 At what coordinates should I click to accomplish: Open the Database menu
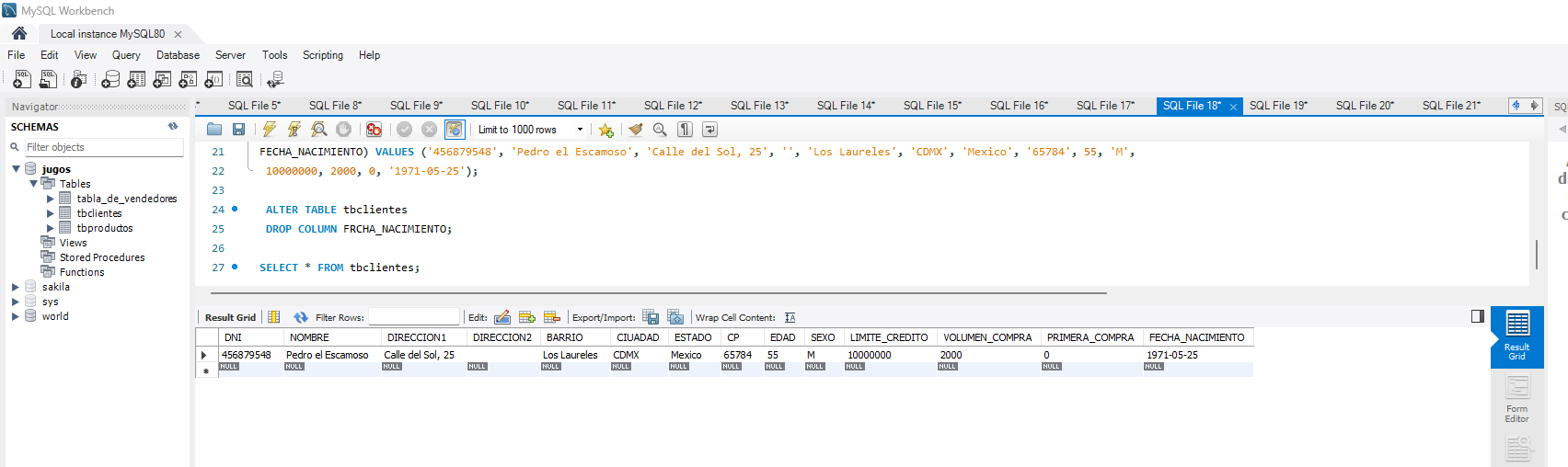[178, 55]
